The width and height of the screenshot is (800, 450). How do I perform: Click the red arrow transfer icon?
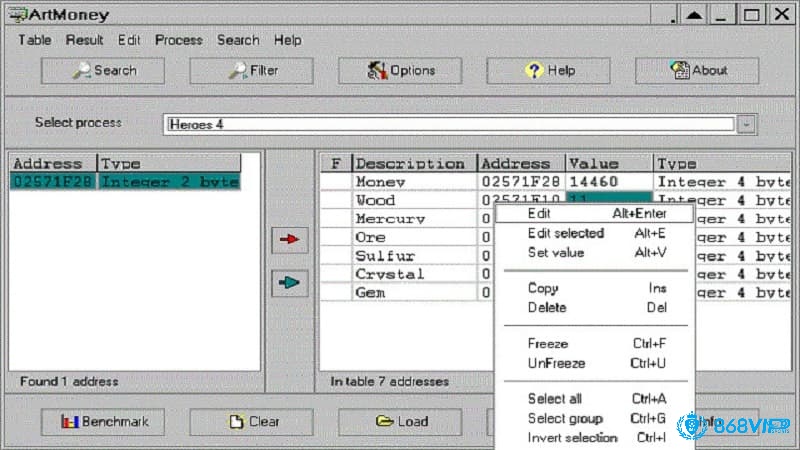click(x=290, y=239)
